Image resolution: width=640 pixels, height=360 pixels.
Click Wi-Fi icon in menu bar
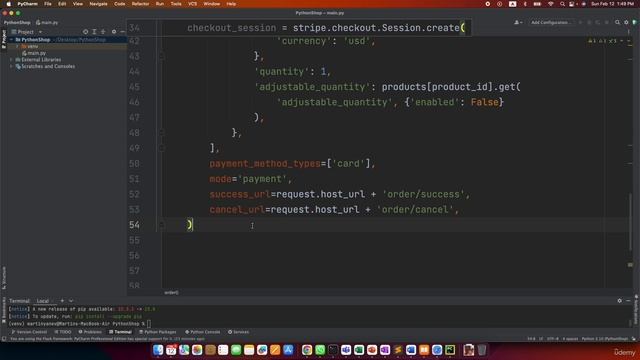551,4
